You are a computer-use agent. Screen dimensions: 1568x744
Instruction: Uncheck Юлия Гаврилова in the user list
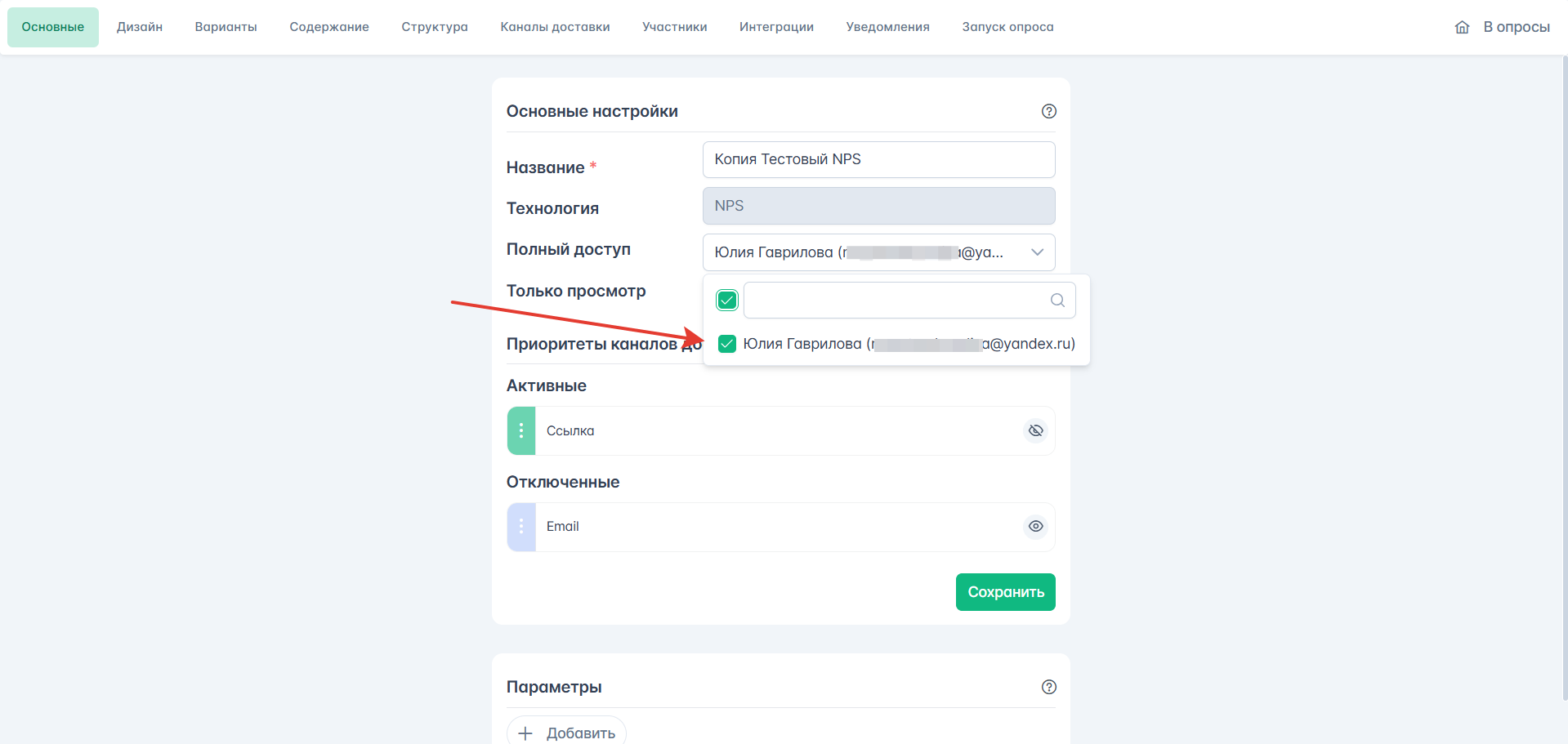click(727, 344)
